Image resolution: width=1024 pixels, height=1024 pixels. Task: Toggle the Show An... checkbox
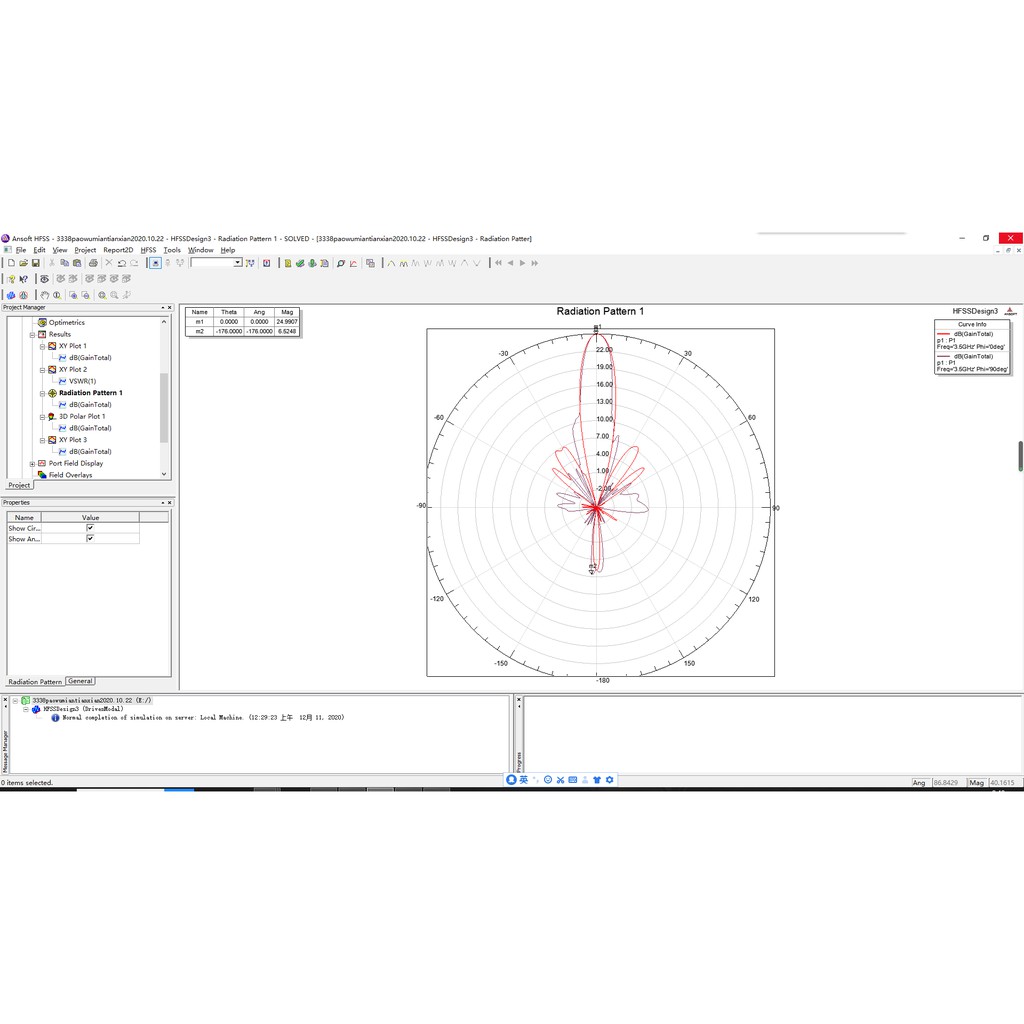(90, 539)
